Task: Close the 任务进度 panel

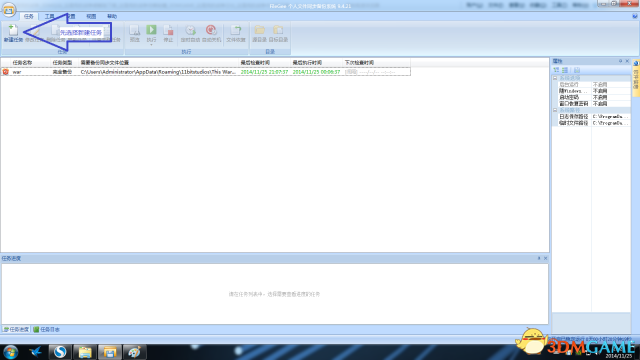Action: [x=546, y=258]
